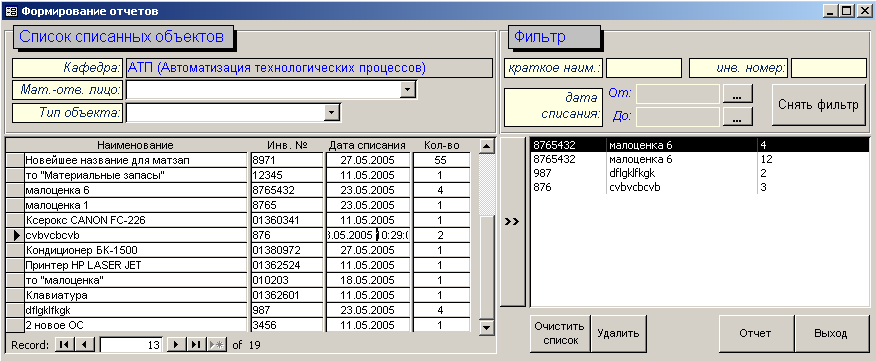Screen dimensions: 876x361
Task: Click Очистить список button
Action: click(560, 334)
